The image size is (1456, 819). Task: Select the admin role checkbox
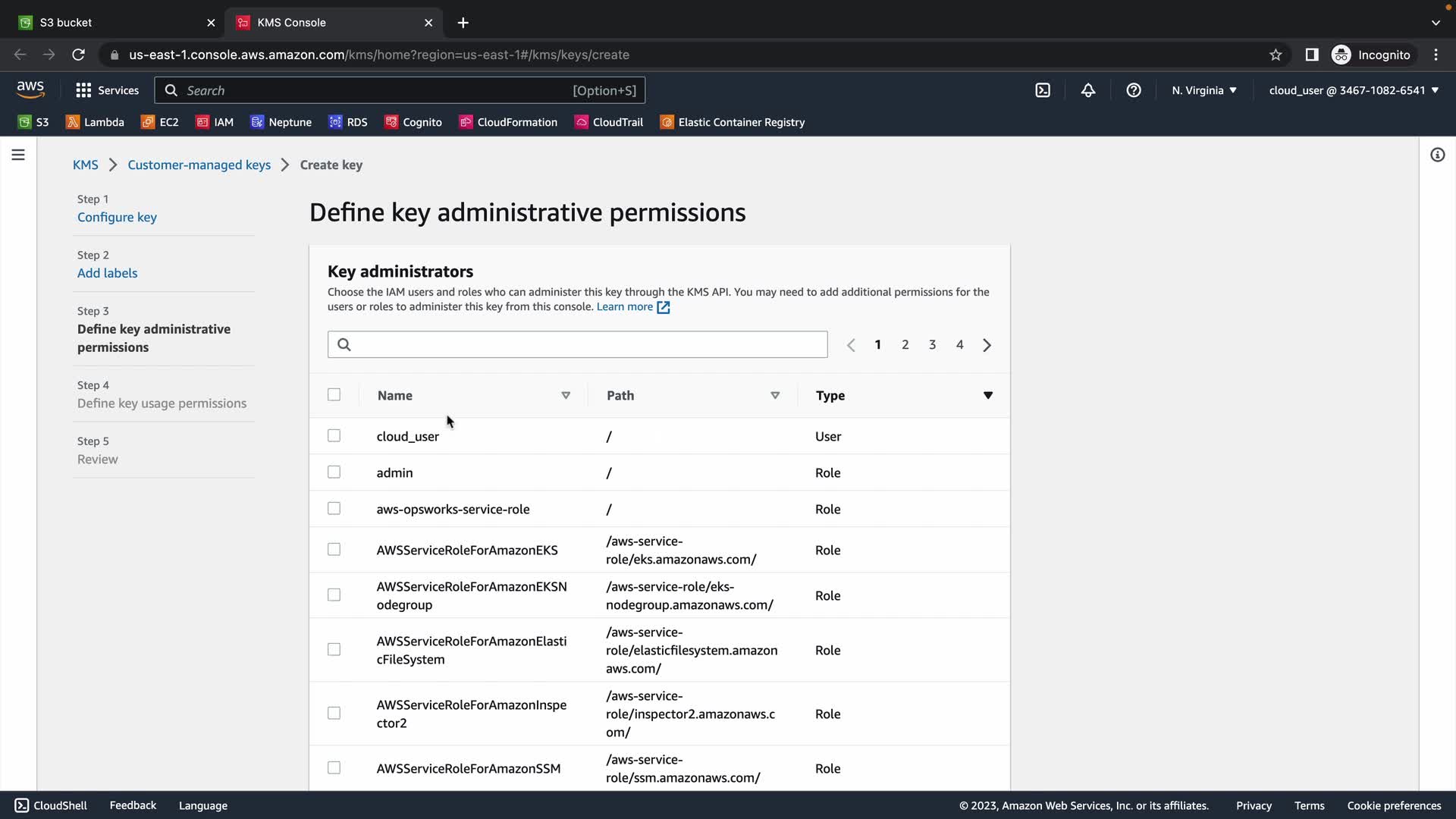point(334,472)
